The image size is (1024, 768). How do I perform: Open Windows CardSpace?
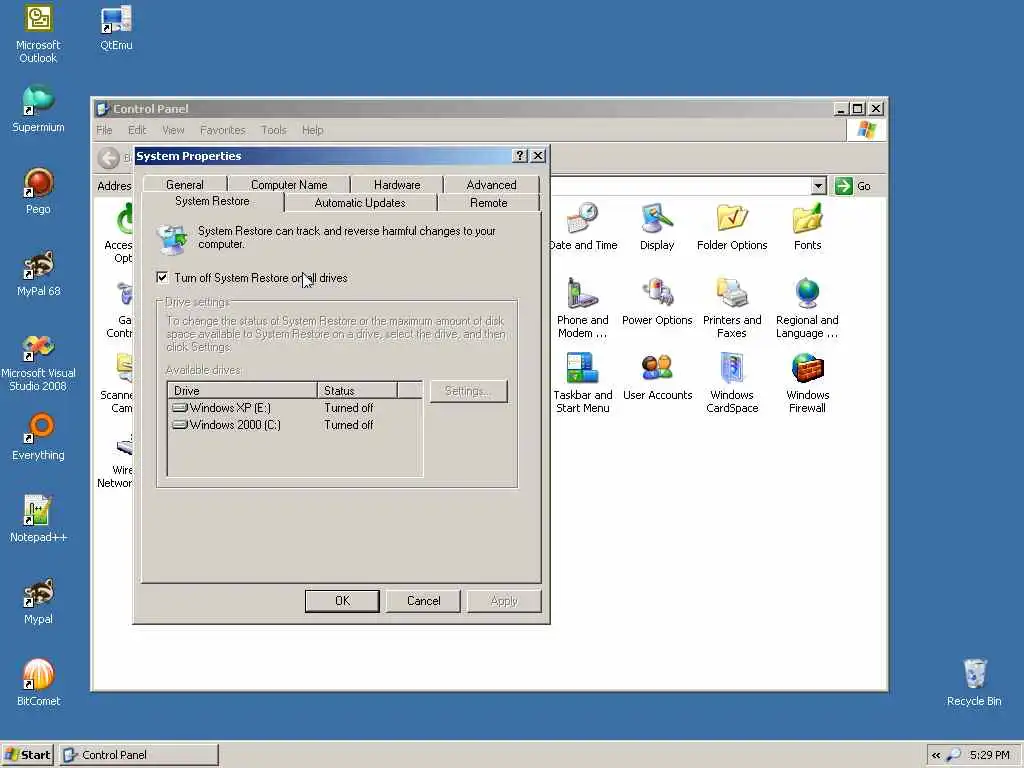[732, 383]
